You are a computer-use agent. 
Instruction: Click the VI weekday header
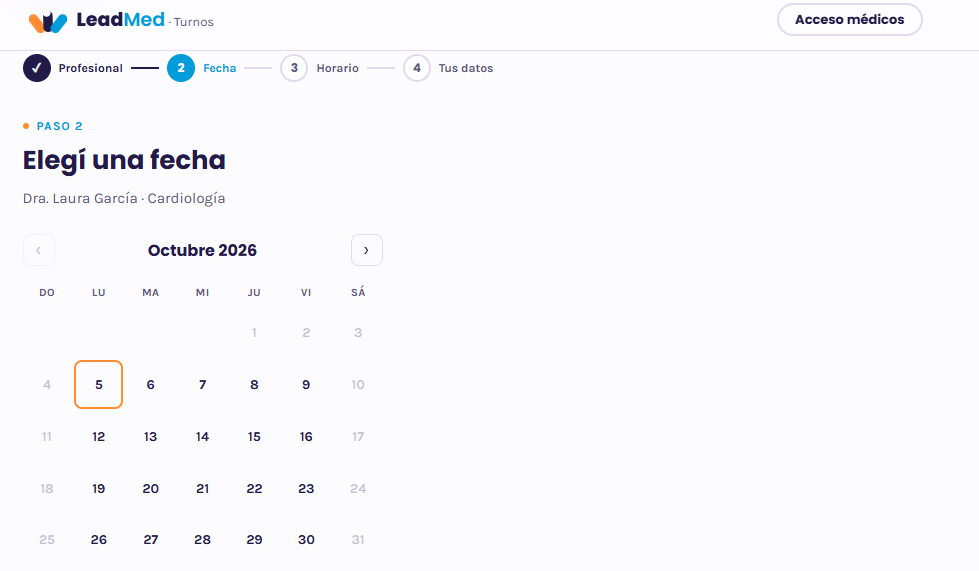(306, 293)
